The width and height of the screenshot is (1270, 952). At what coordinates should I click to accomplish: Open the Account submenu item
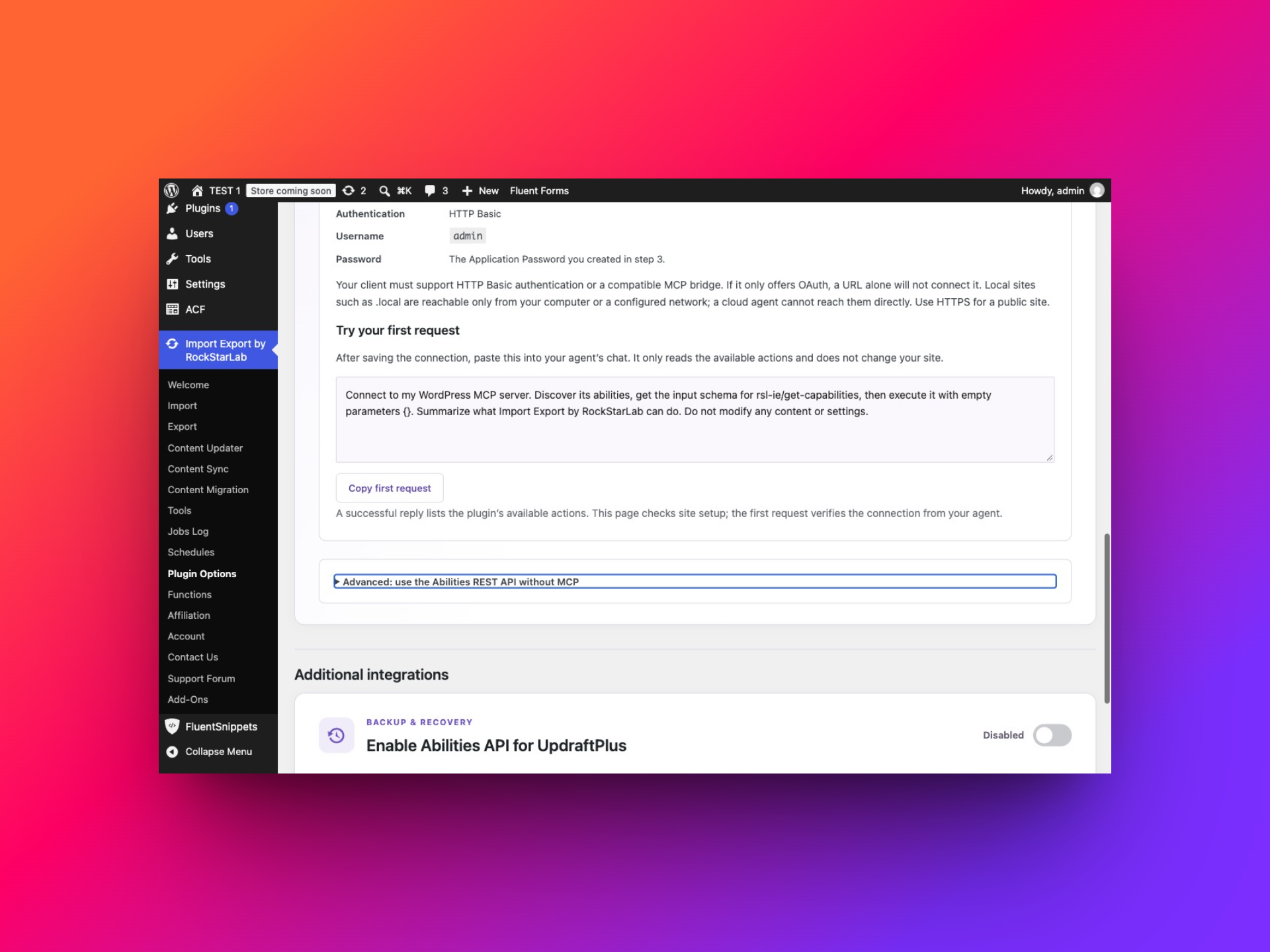click(186, 636)
